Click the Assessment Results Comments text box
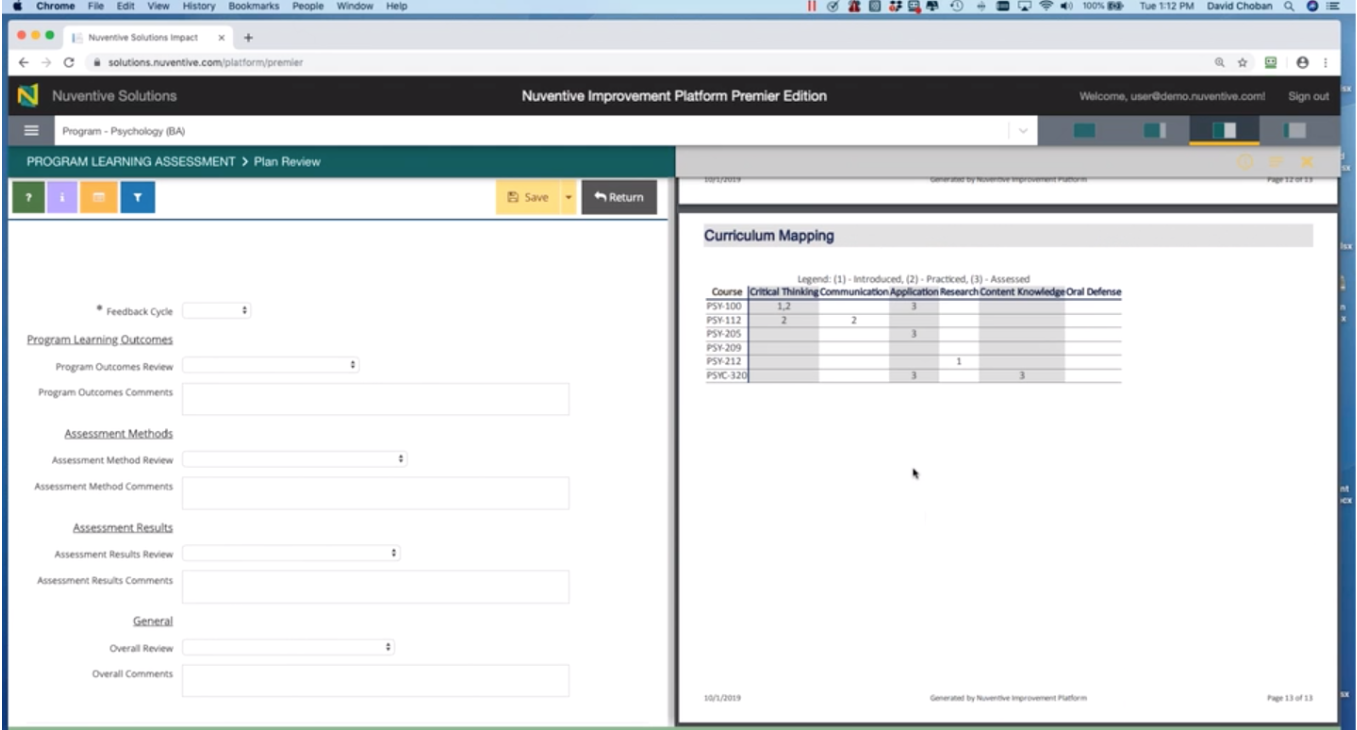 pos(375,587)
